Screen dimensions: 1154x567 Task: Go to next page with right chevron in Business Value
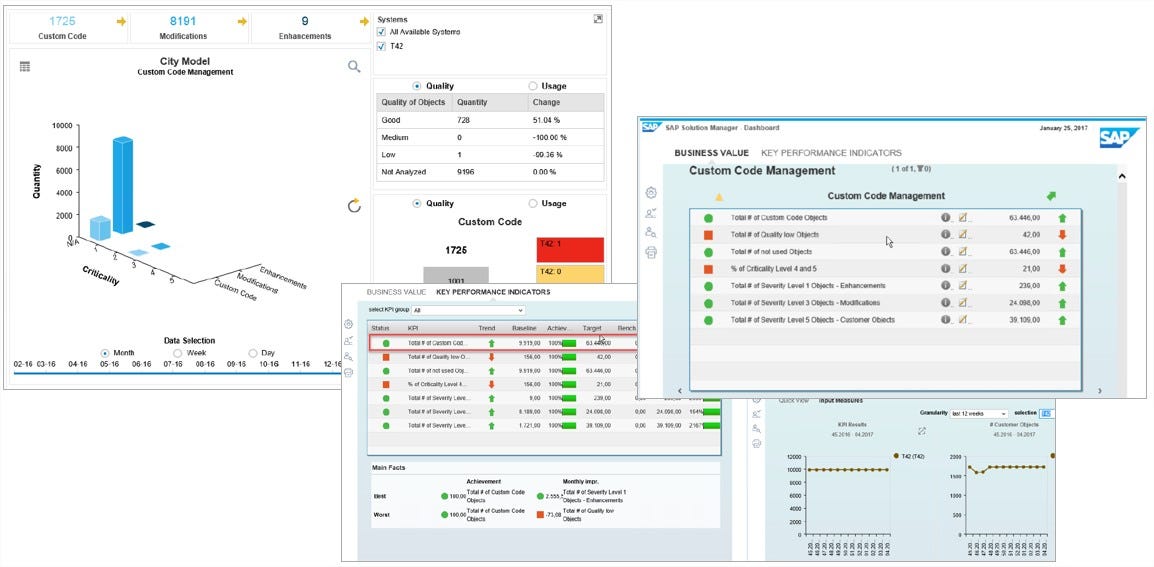point(1100,391)
